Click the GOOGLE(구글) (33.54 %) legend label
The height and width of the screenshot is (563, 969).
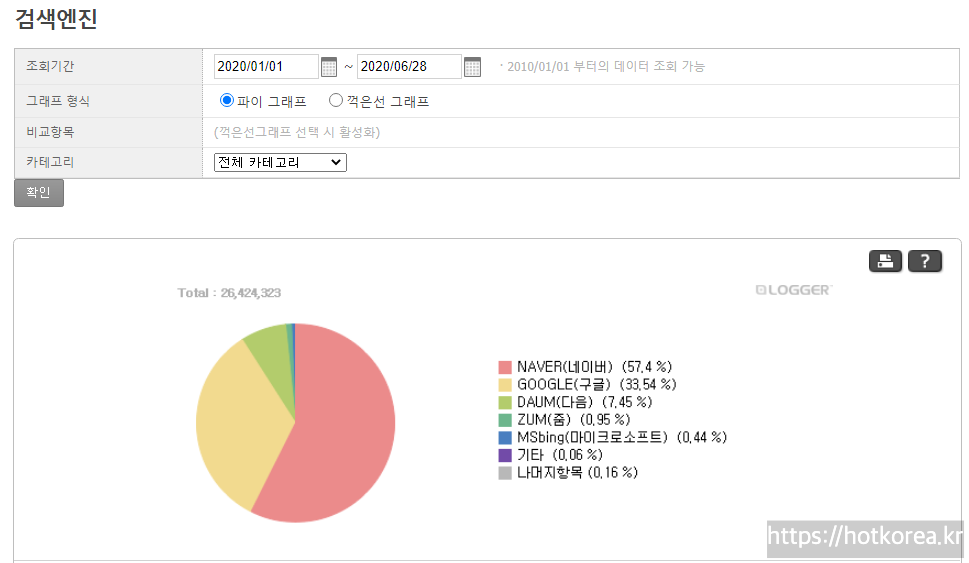point(597,384)
